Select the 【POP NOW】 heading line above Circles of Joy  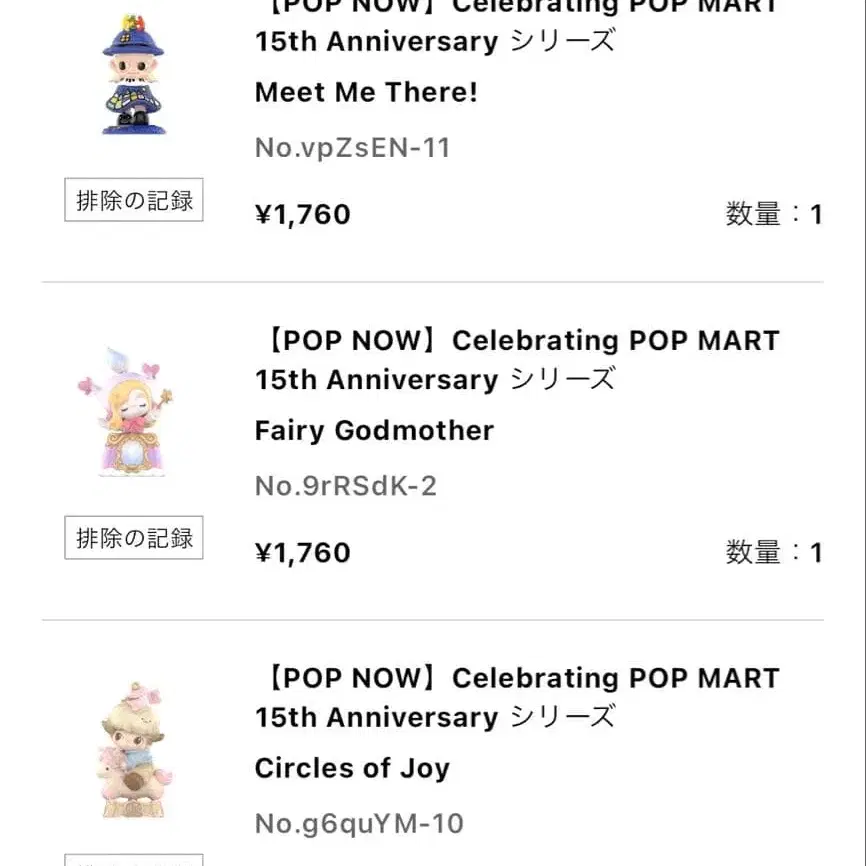coord(517,679)
